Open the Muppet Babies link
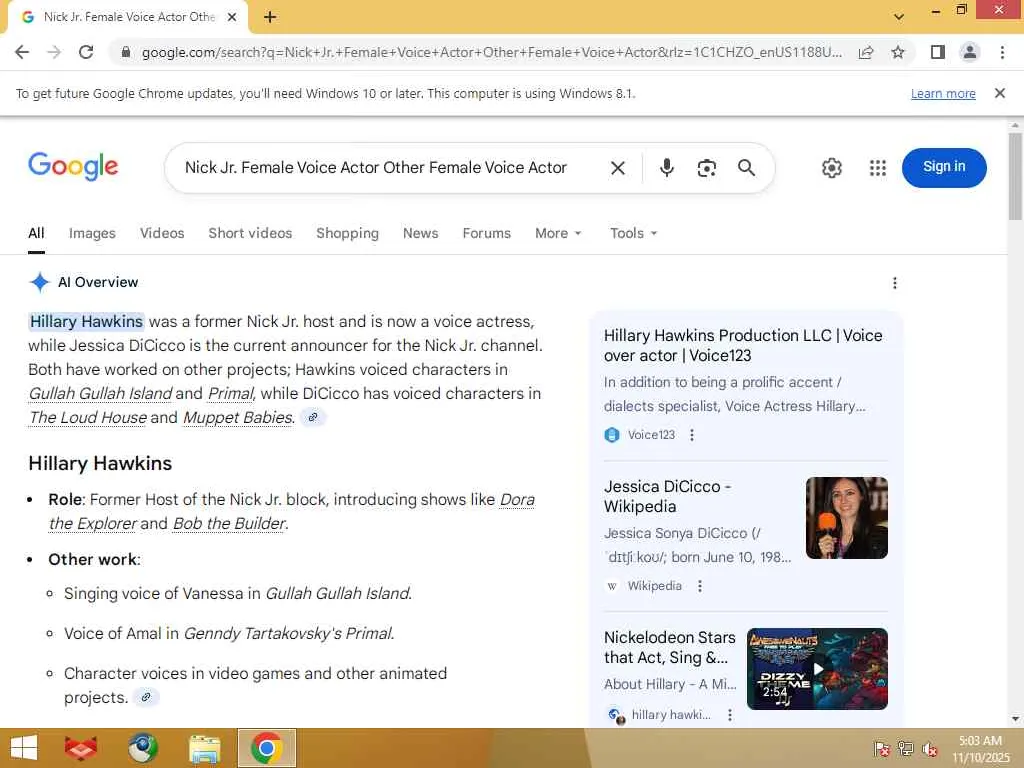 [238, 417]
